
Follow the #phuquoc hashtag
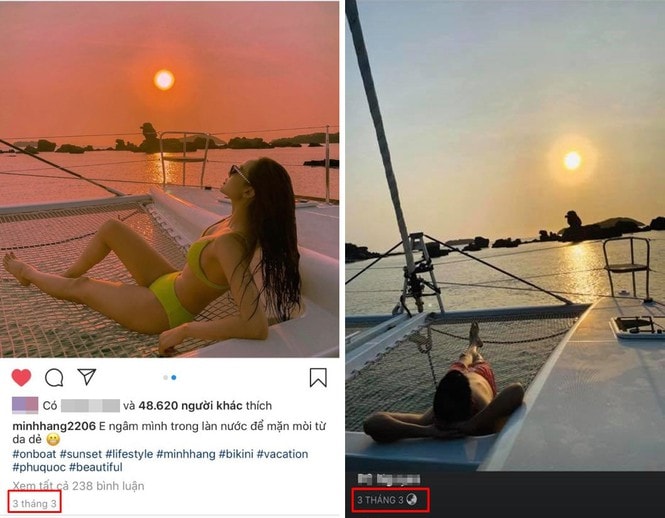point(39,467)
